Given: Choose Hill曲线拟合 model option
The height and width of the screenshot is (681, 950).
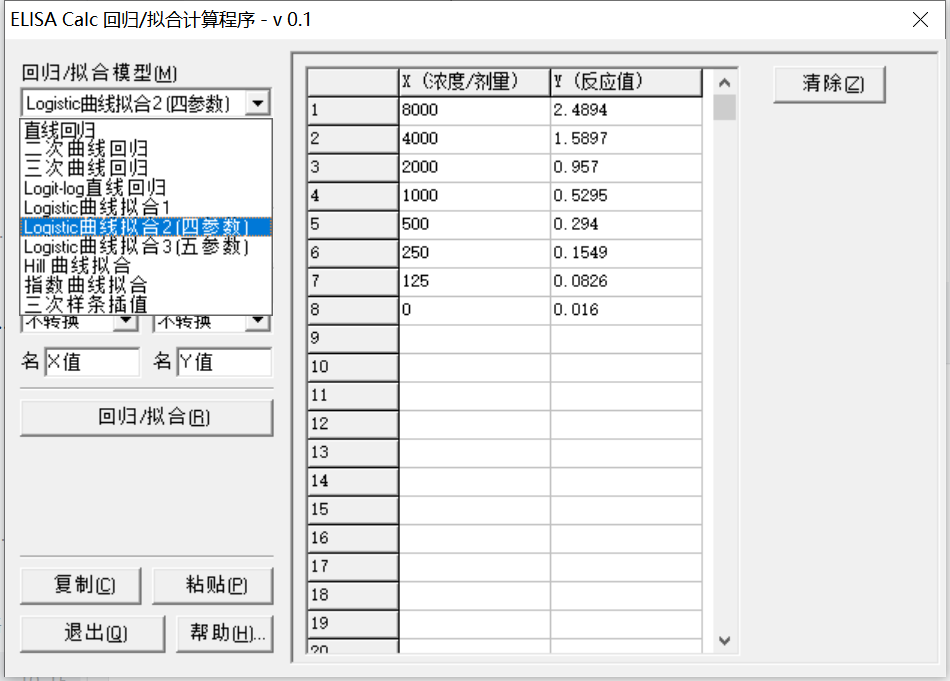Looking at the screenshot, I should click(146, 265).
